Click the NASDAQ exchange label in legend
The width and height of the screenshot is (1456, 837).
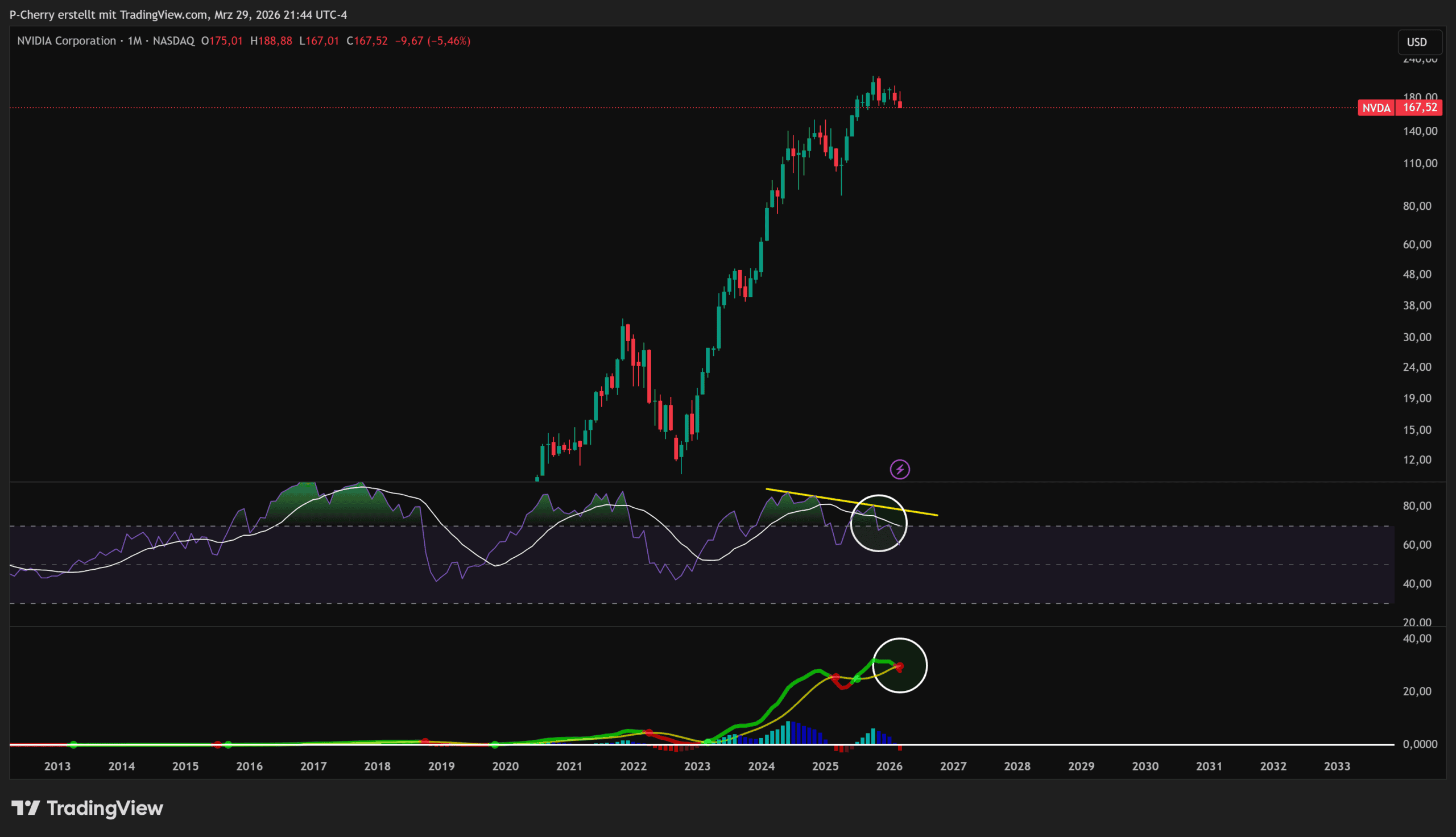click(x=173, y=41)
